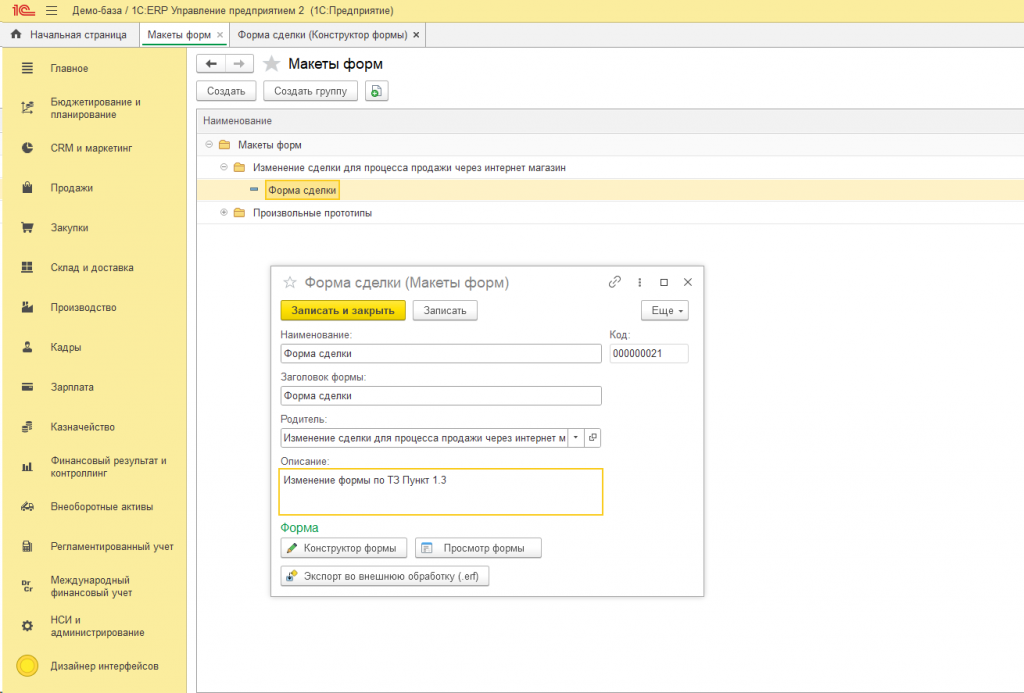Open Дизайнер интерфейсов yellow circle icon
Viewport: 1024px width, 693px height.
[27, 666]
